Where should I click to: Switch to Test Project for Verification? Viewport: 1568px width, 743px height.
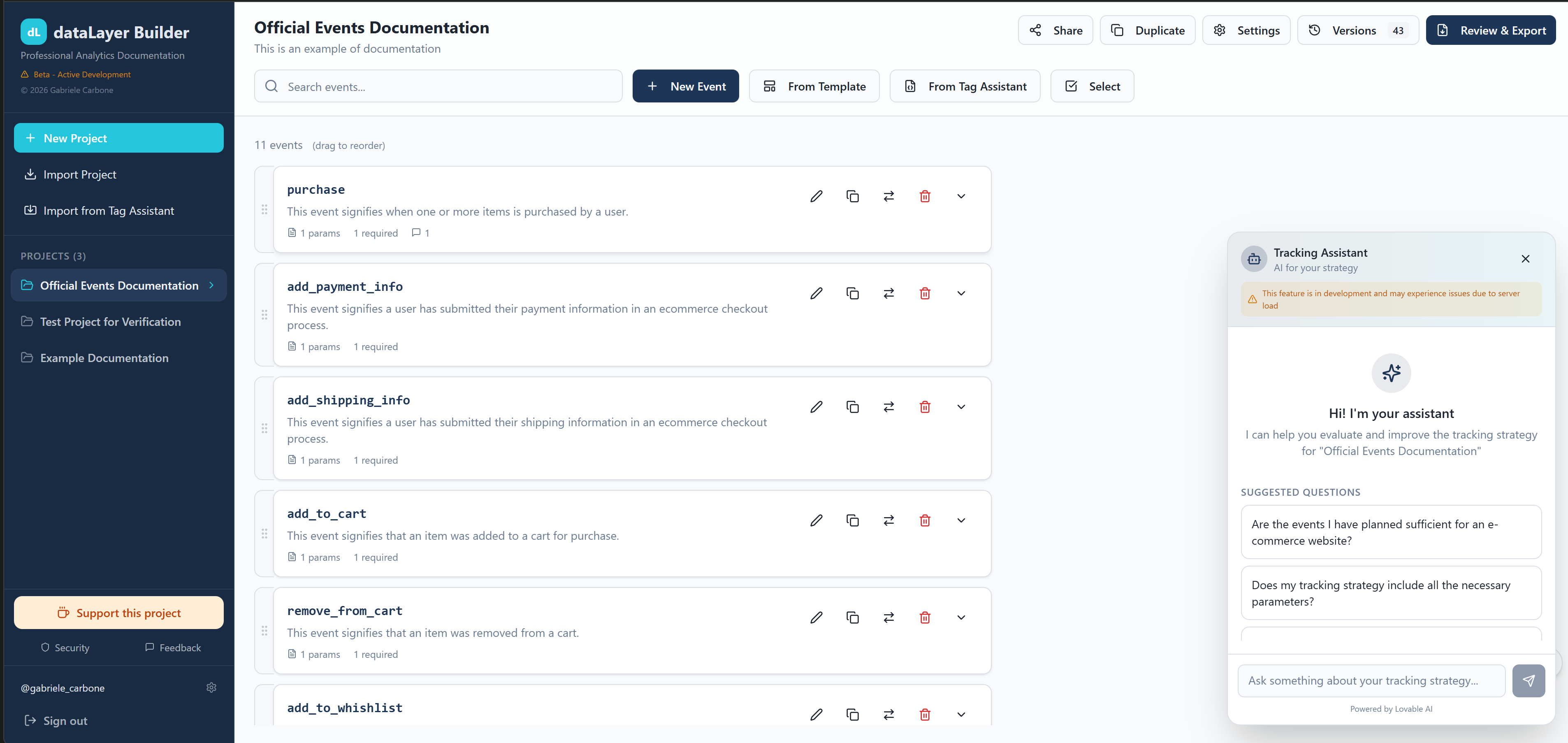110,322
